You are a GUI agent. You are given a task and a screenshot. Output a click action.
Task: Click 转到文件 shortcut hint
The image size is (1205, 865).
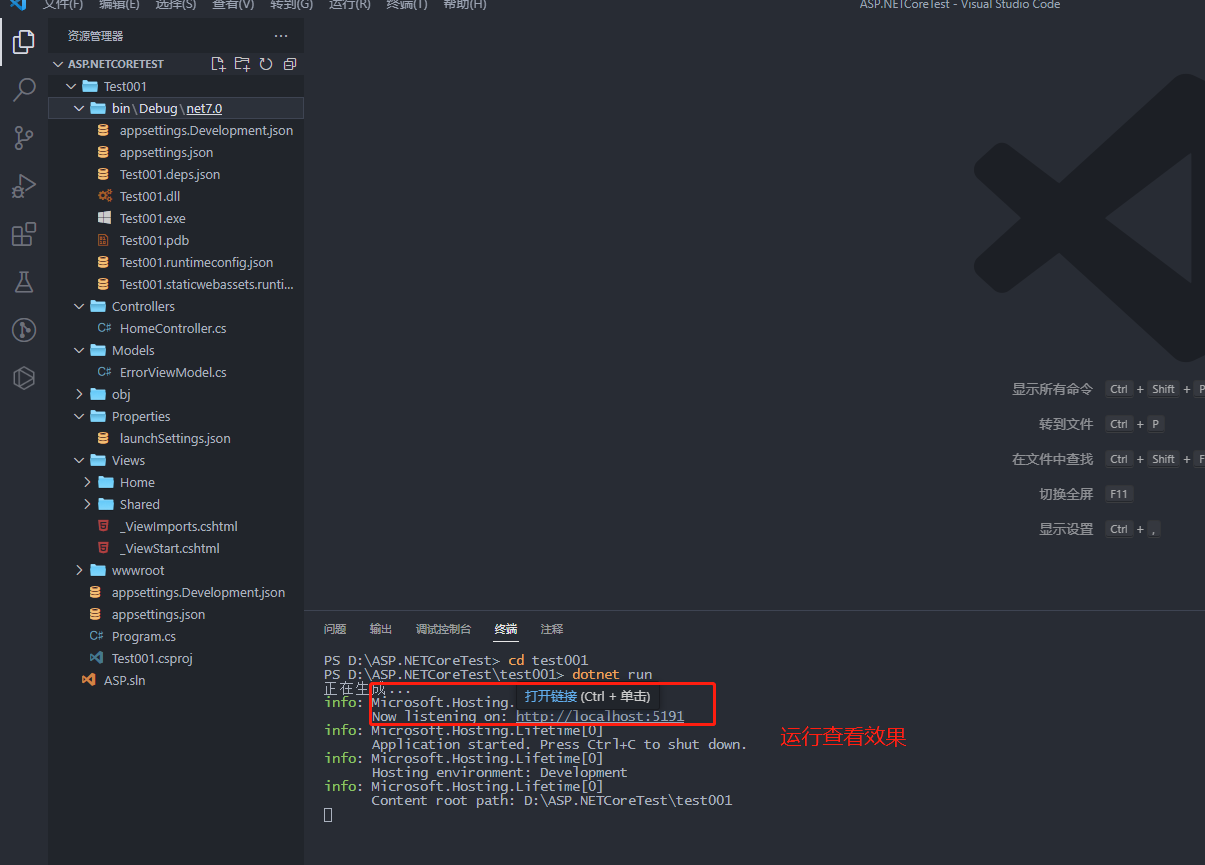click(x=1066, y=424)
